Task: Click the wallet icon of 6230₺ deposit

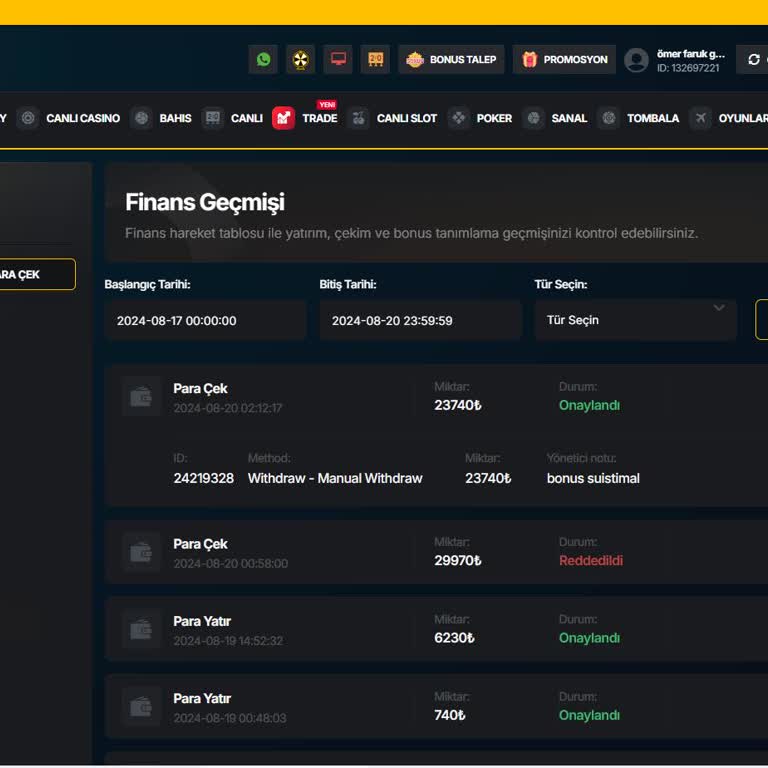Action: [141, 629]
